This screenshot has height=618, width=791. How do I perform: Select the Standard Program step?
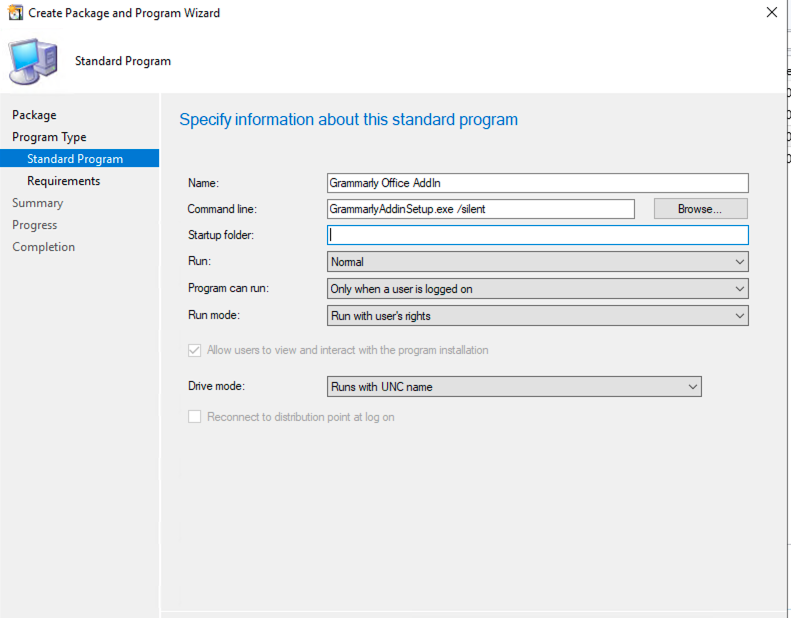tap(79, 158)
